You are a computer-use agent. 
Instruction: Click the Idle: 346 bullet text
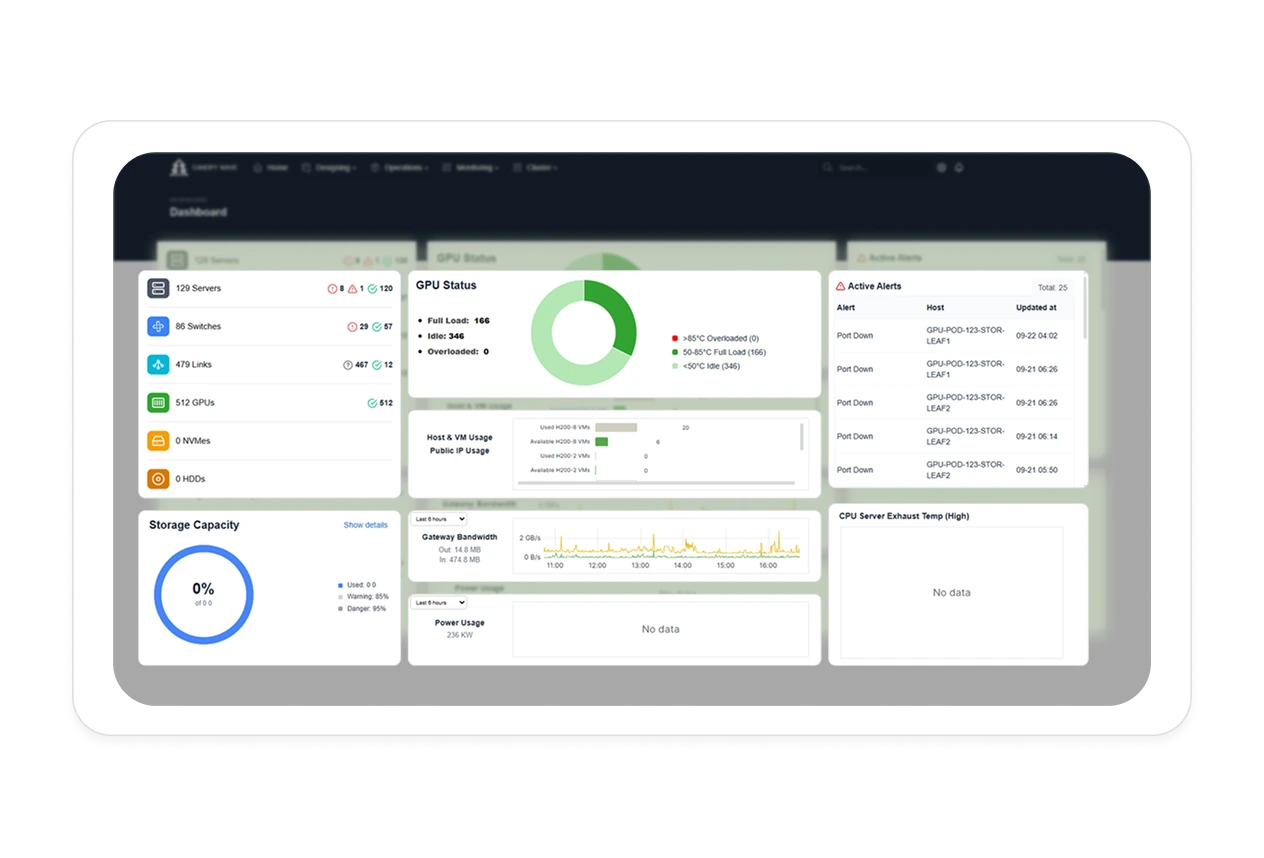[445, 336]
